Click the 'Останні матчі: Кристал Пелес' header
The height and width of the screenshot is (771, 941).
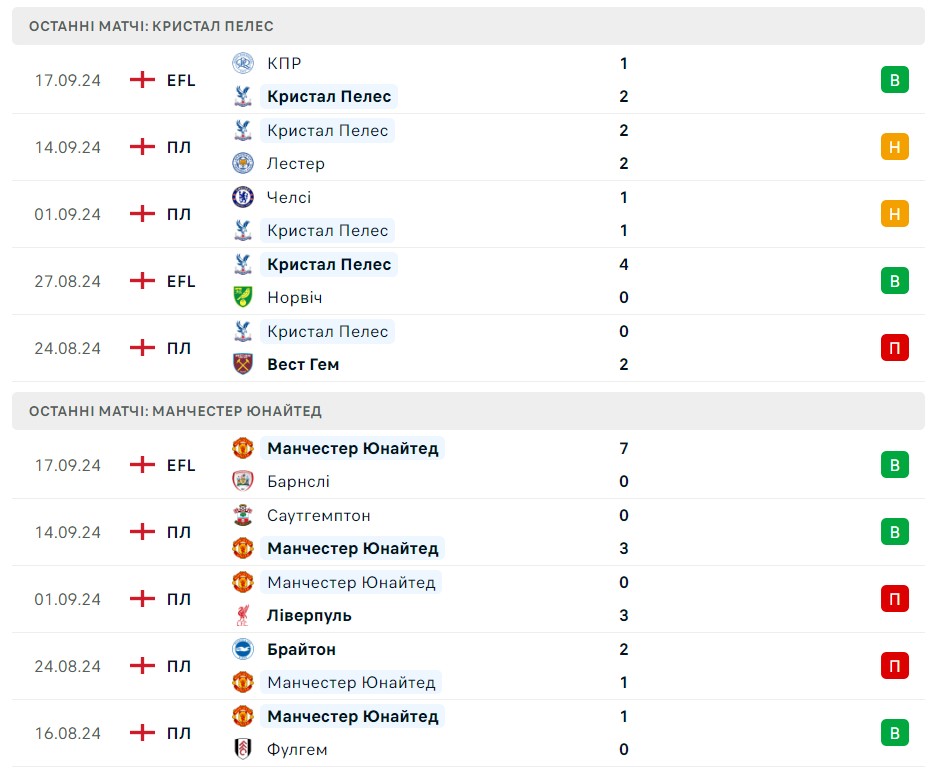pyautogui.click(x=151, y=26)
